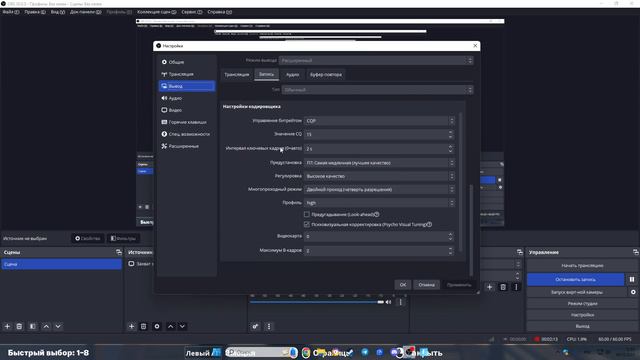Viewport: 640px width, 360px height.
Task: Click Начать трансляцию button
Action: [582, 266]
